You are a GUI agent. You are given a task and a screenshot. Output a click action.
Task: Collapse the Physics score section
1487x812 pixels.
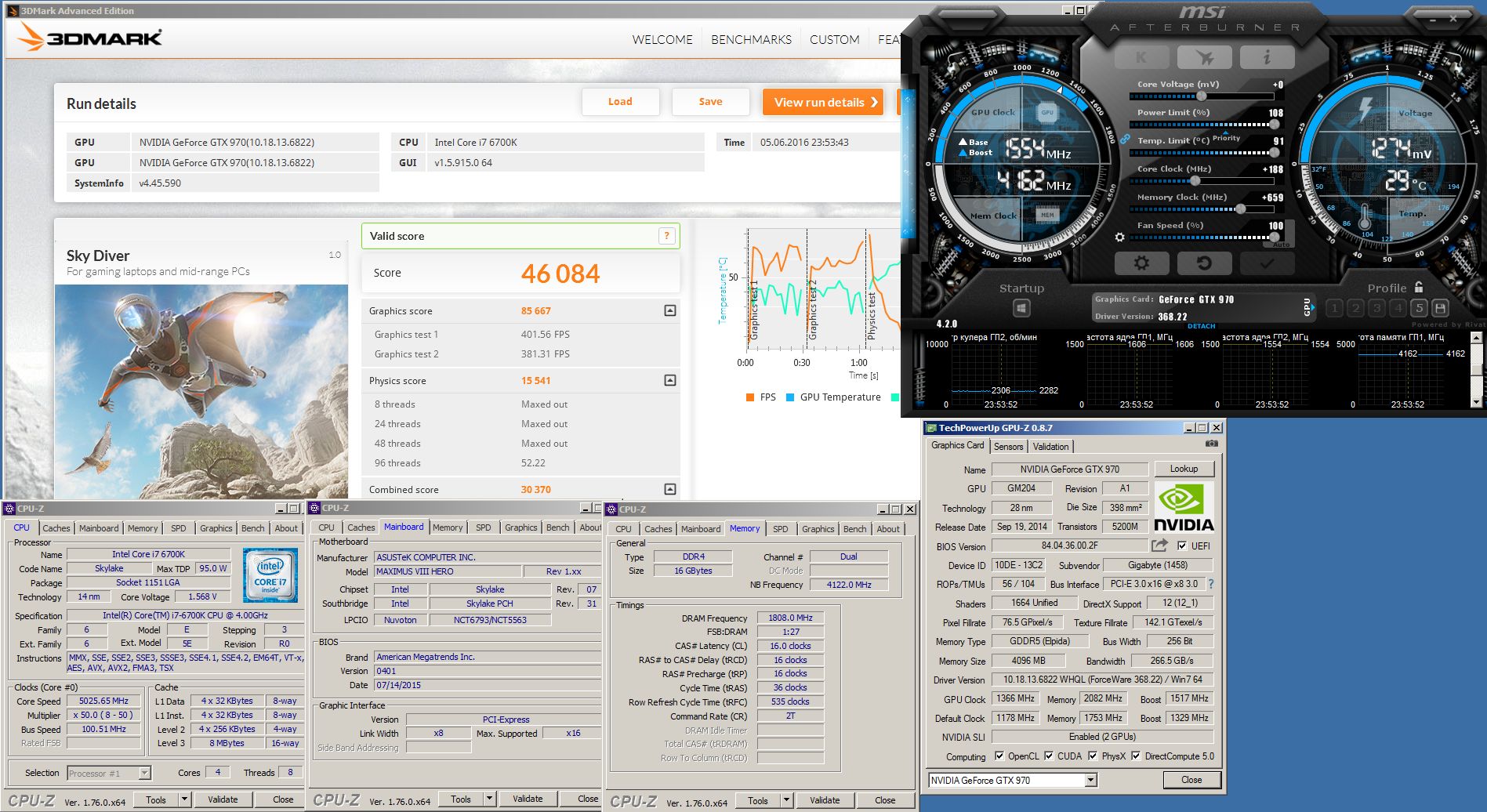click(x=670, y=380)
